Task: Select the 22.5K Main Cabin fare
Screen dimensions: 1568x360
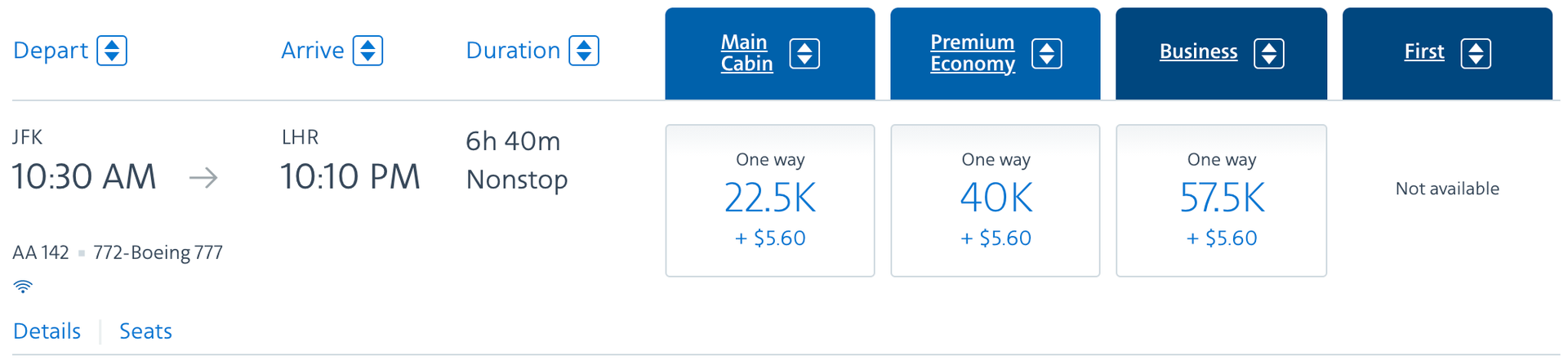Action: click(770, 201)
